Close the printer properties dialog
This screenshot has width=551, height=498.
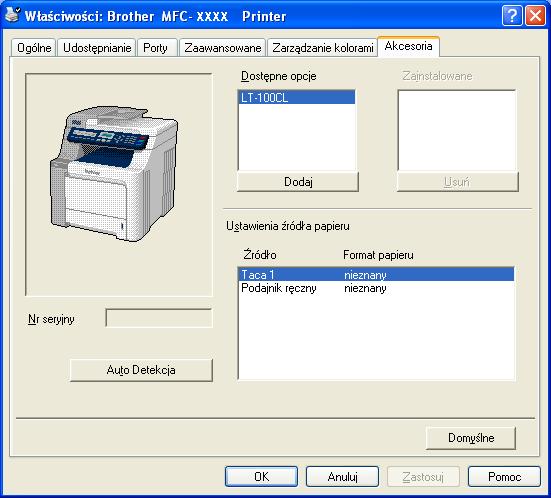click(x=536, y=16)
